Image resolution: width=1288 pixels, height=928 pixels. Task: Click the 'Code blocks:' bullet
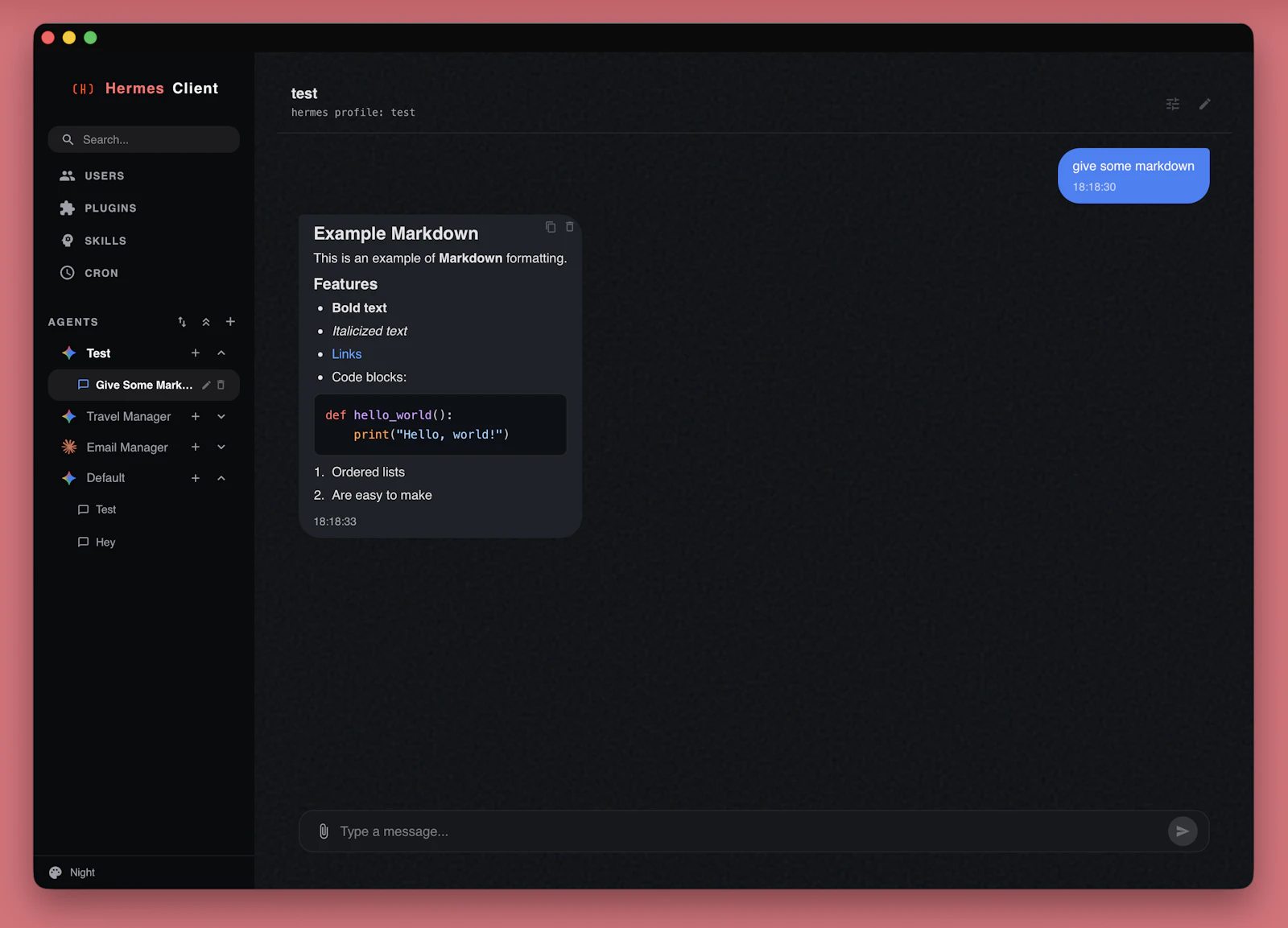(x=369, y=377)
